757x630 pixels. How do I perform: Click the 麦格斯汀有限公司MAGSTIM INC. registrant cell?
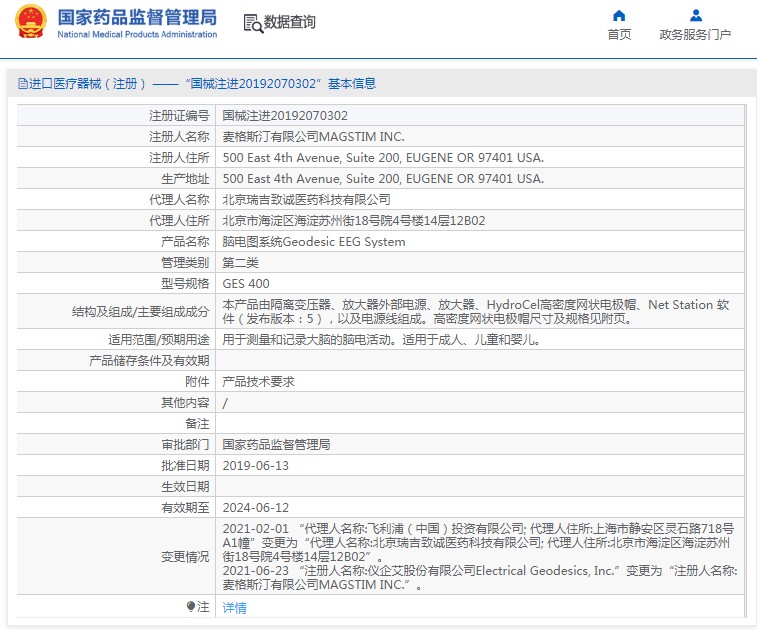[x=313, y=137]
